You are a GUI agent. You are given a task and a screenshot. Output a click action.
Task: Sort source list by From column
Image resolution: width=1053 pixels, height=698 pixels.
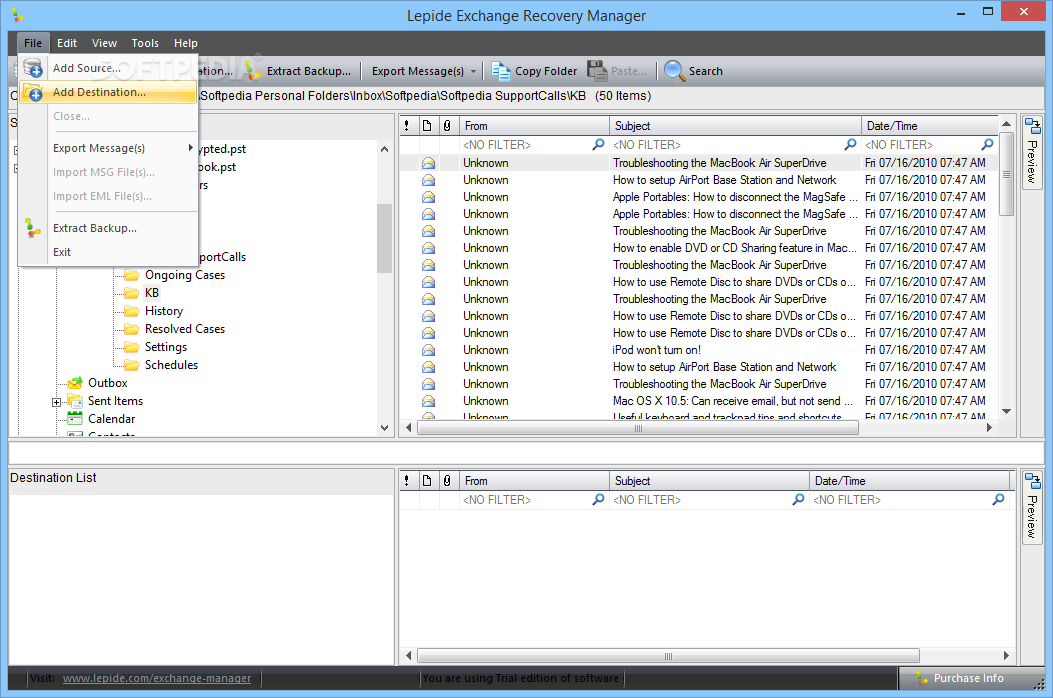coord(535,126)
